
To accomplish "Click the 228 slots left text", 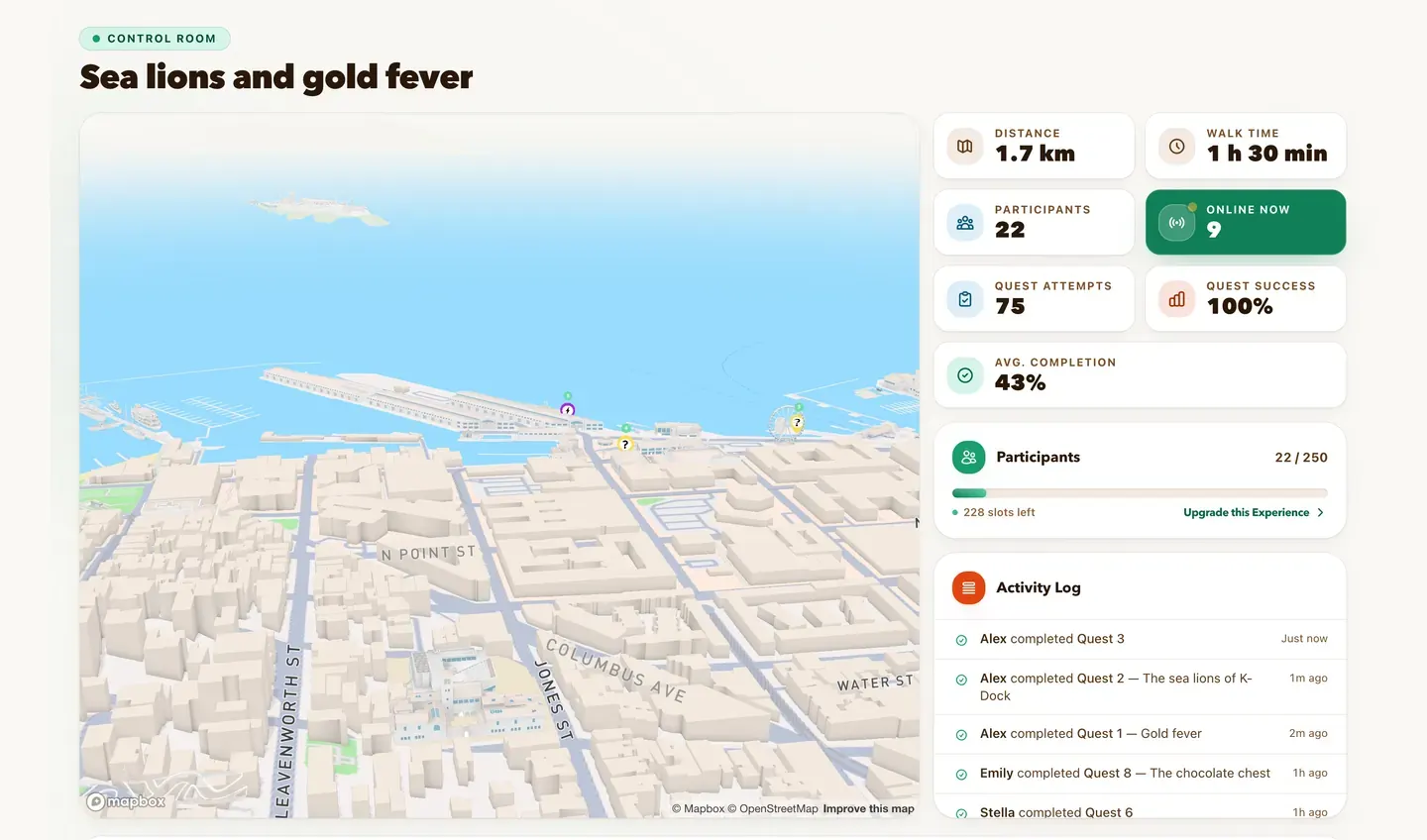I will 999,512.
